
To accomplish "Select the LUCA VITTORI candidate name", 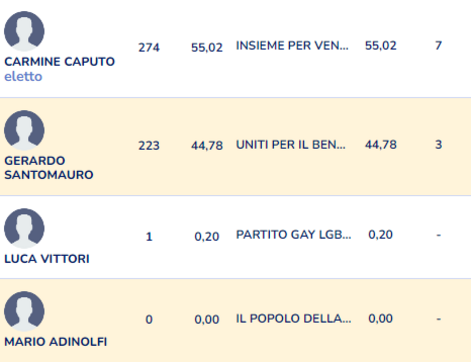I will click(47, 259).
